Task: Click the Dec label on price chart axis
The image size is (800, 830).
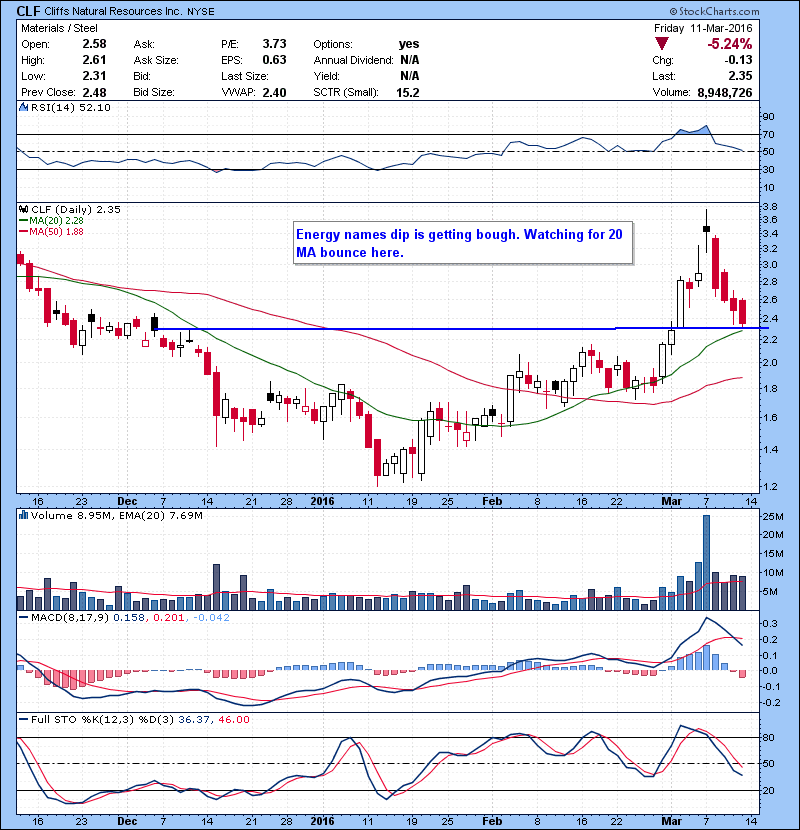Action: pos(127,501)
